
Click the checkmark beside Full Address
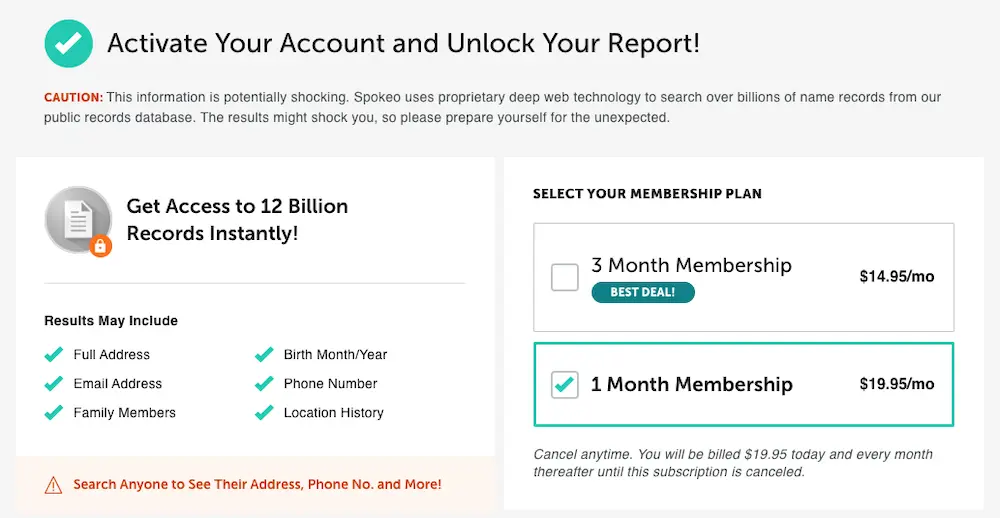pyautogui.click(x=54, y=355)
